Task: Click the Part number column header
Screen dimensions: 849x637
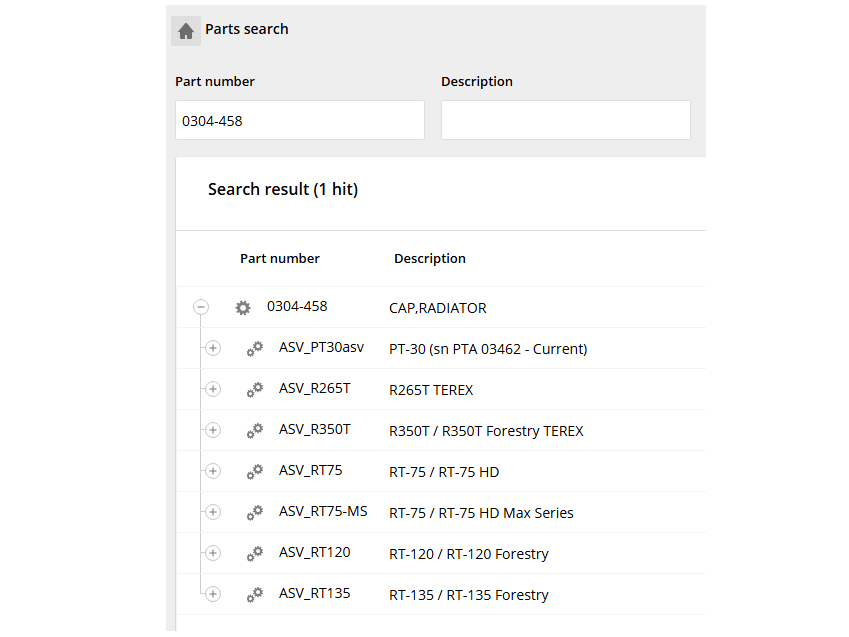Action: (x=279, y=258)
